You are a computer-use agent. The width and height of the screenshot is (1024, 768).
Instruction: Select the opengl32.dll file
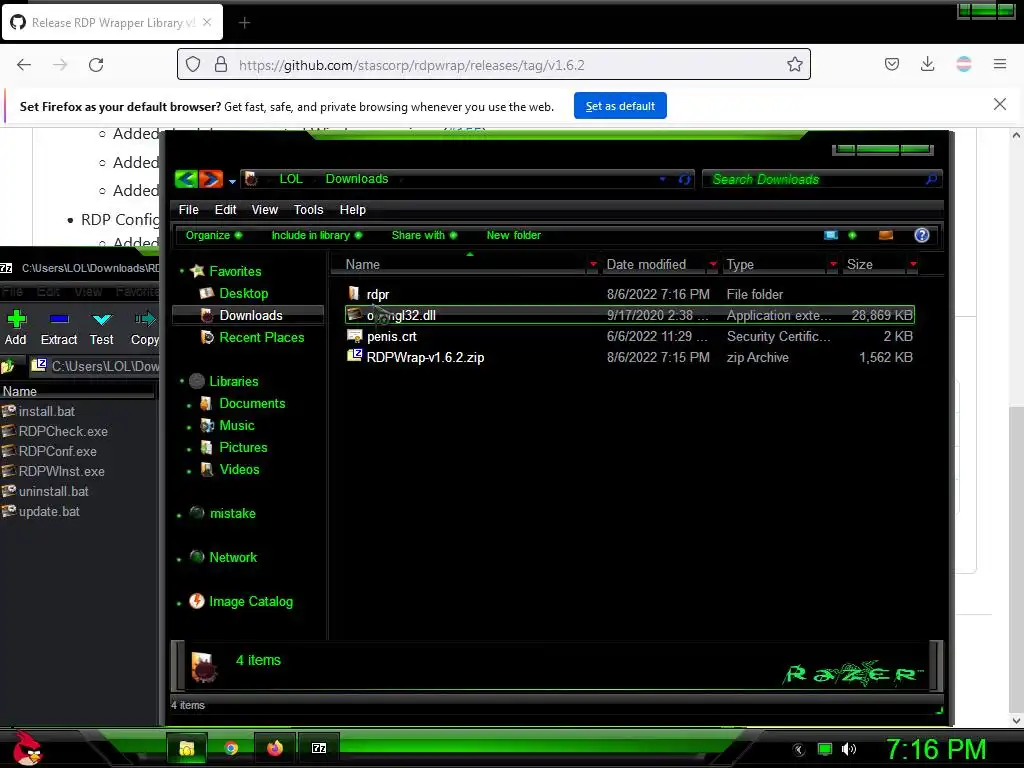630,315
